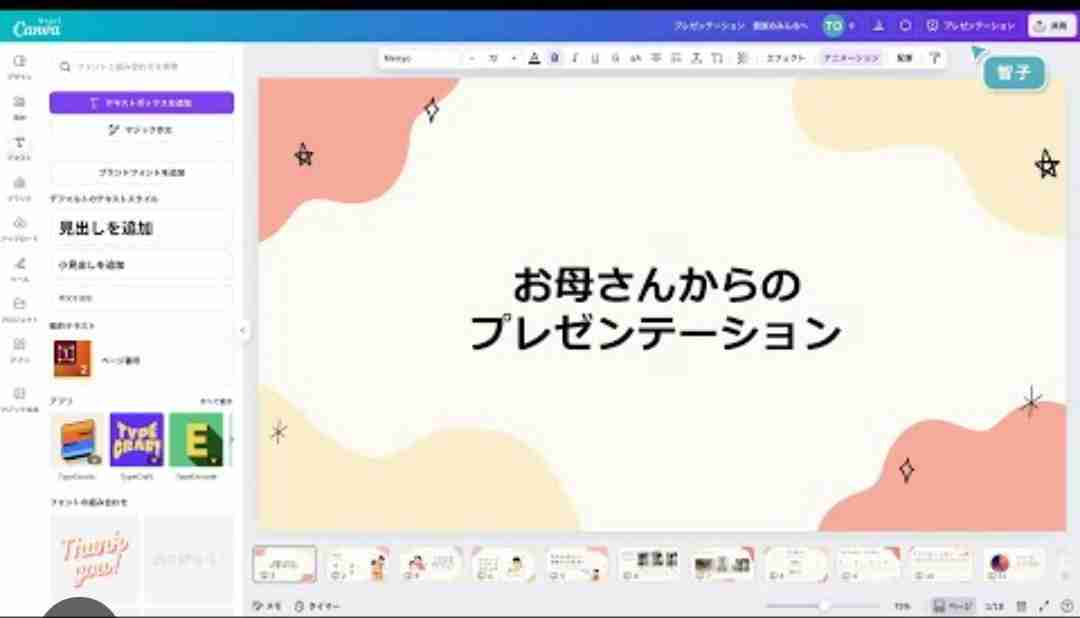Adjust the zoom slider

(823, 606)
